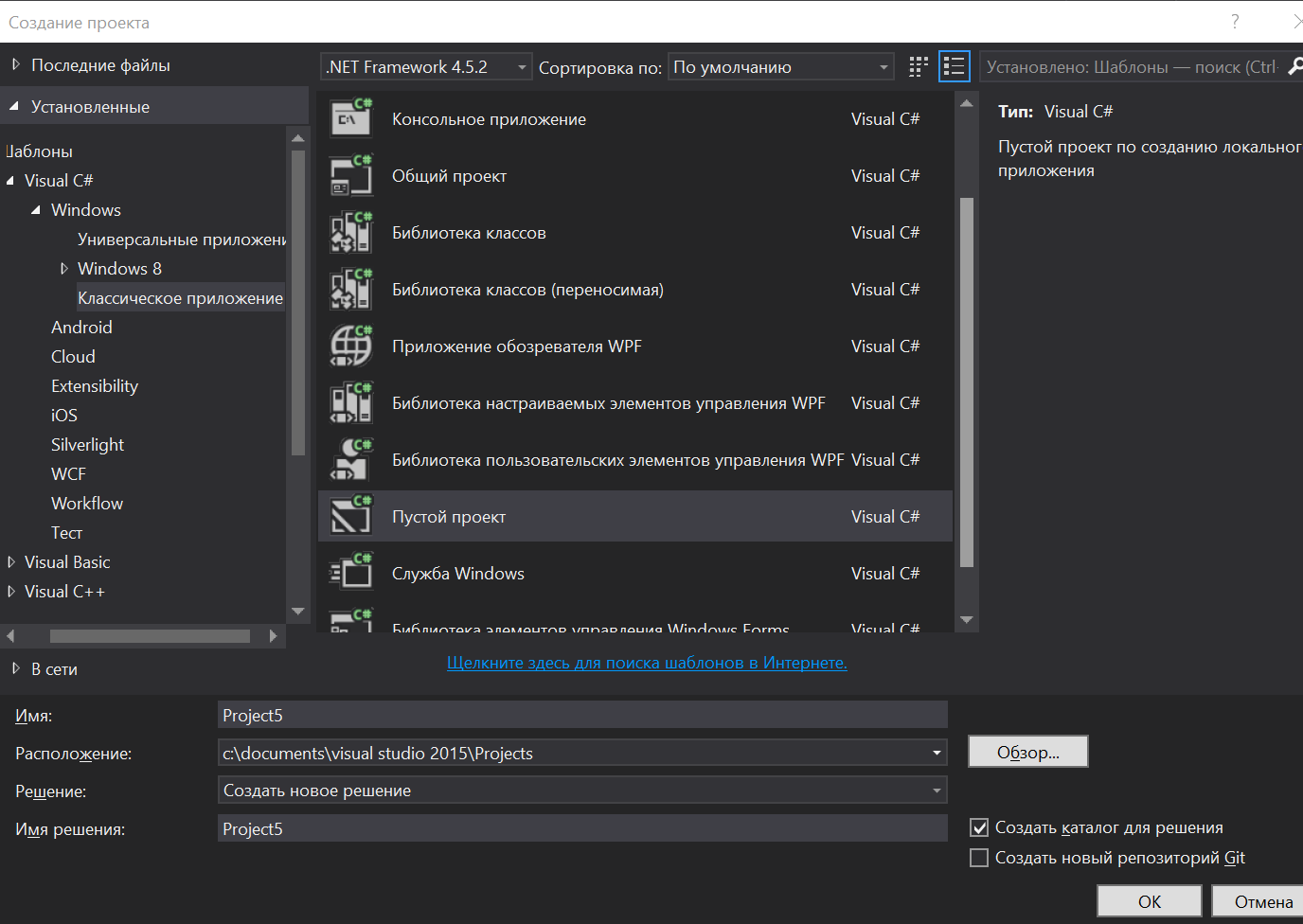
Task: Click the Имя решения input field
Action: [582, 828]
